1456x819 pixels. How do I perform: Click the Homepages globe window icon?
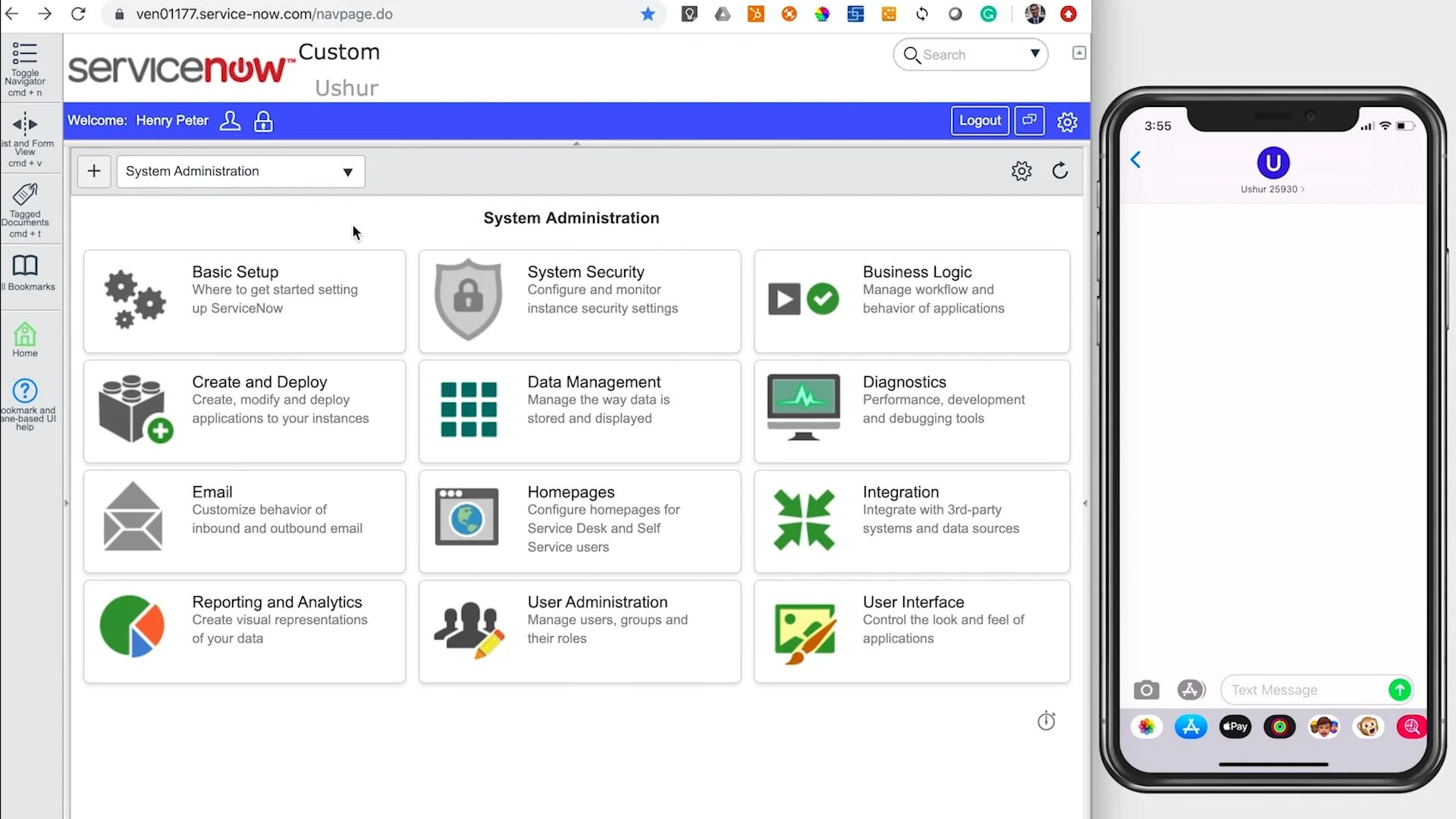tap(466, 517)
